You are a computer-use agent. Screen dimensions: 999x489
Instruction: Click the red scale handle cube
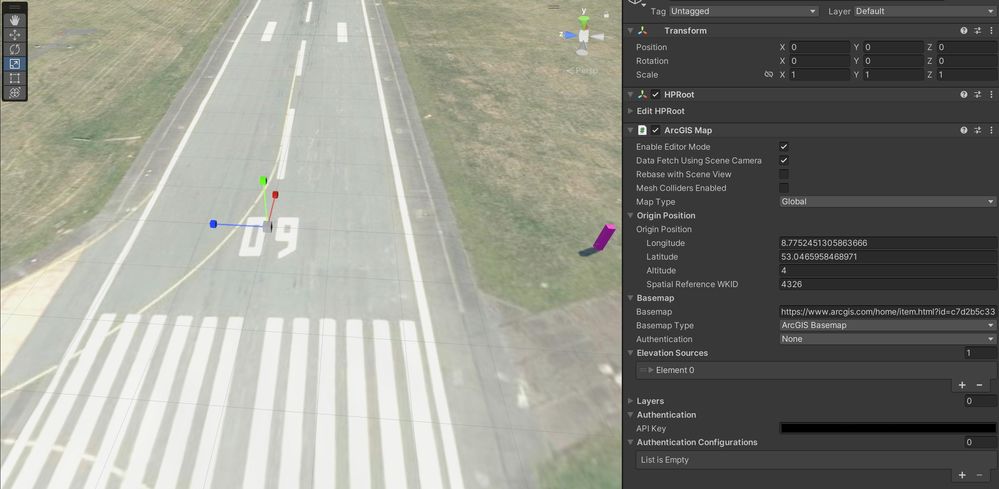point(275,195)
